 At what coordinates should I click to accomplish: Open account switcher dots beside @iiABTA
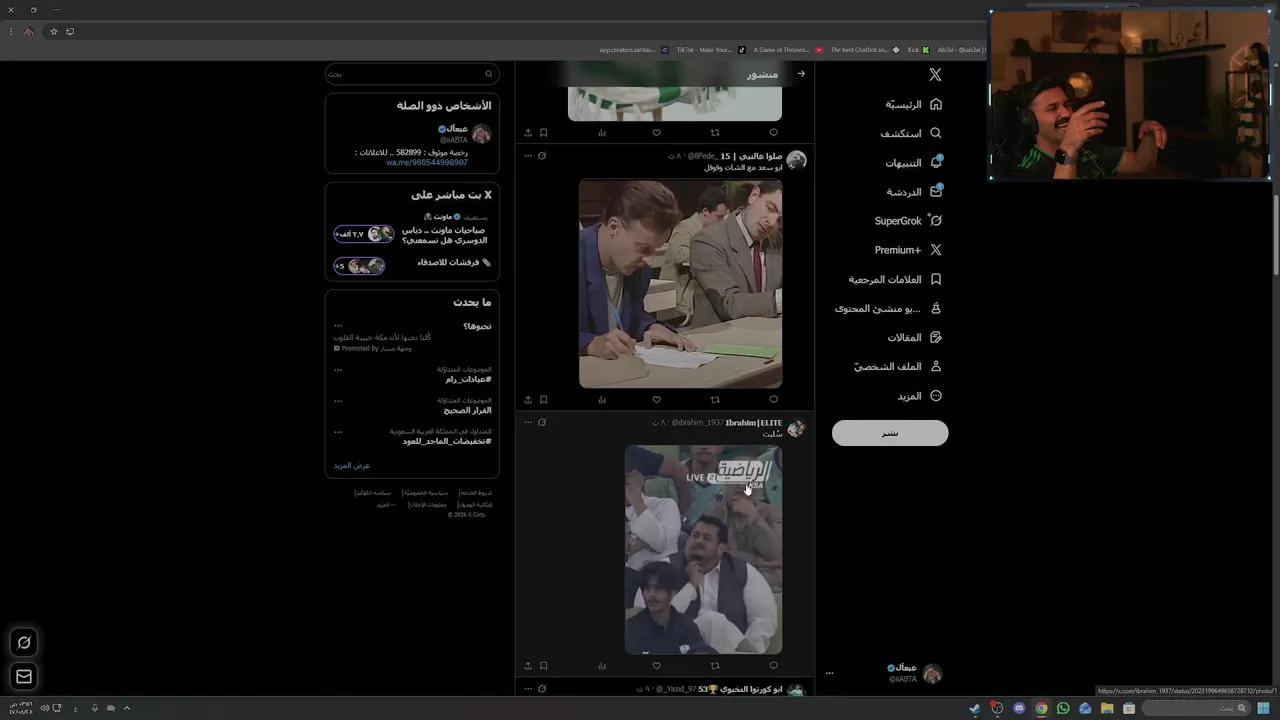(x=829, y=673)
